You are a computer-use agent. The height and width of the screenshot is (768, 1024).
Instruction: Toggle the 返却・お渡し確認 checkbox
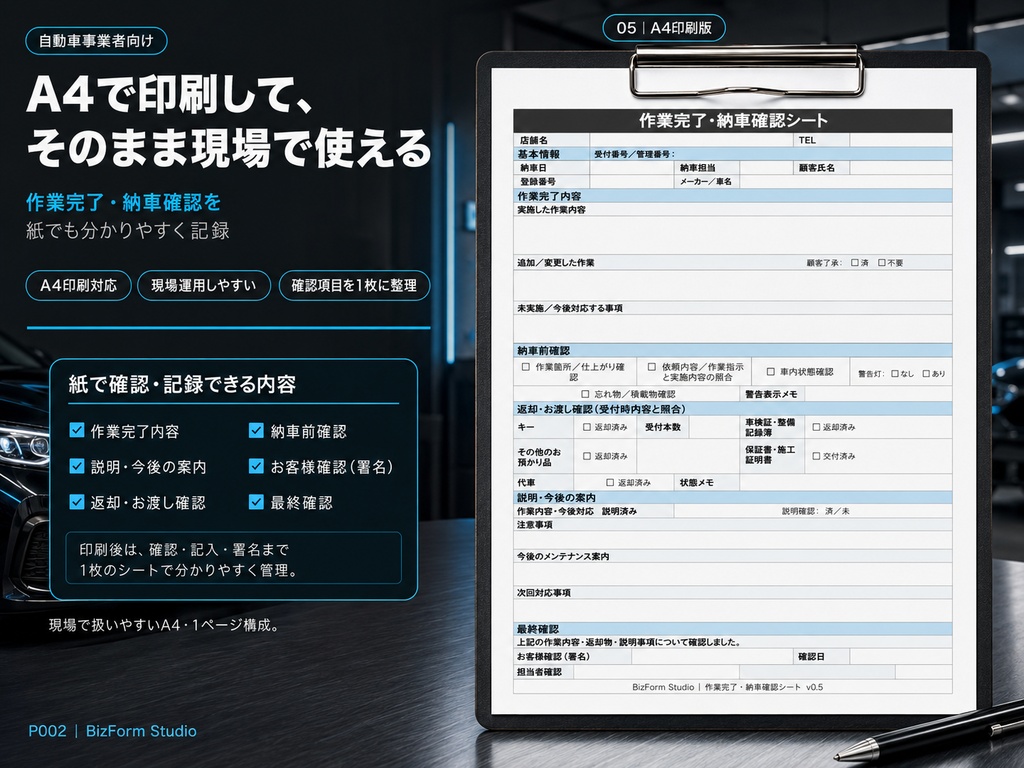[77, 502]
